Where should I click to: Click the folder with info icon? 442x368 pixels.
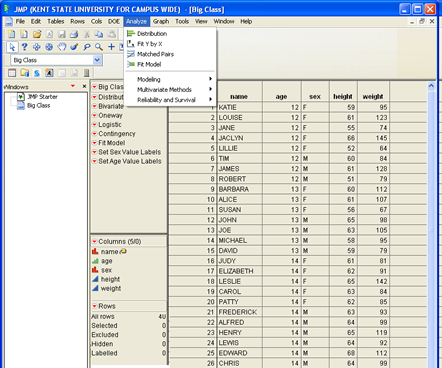[x=24, y=73]
